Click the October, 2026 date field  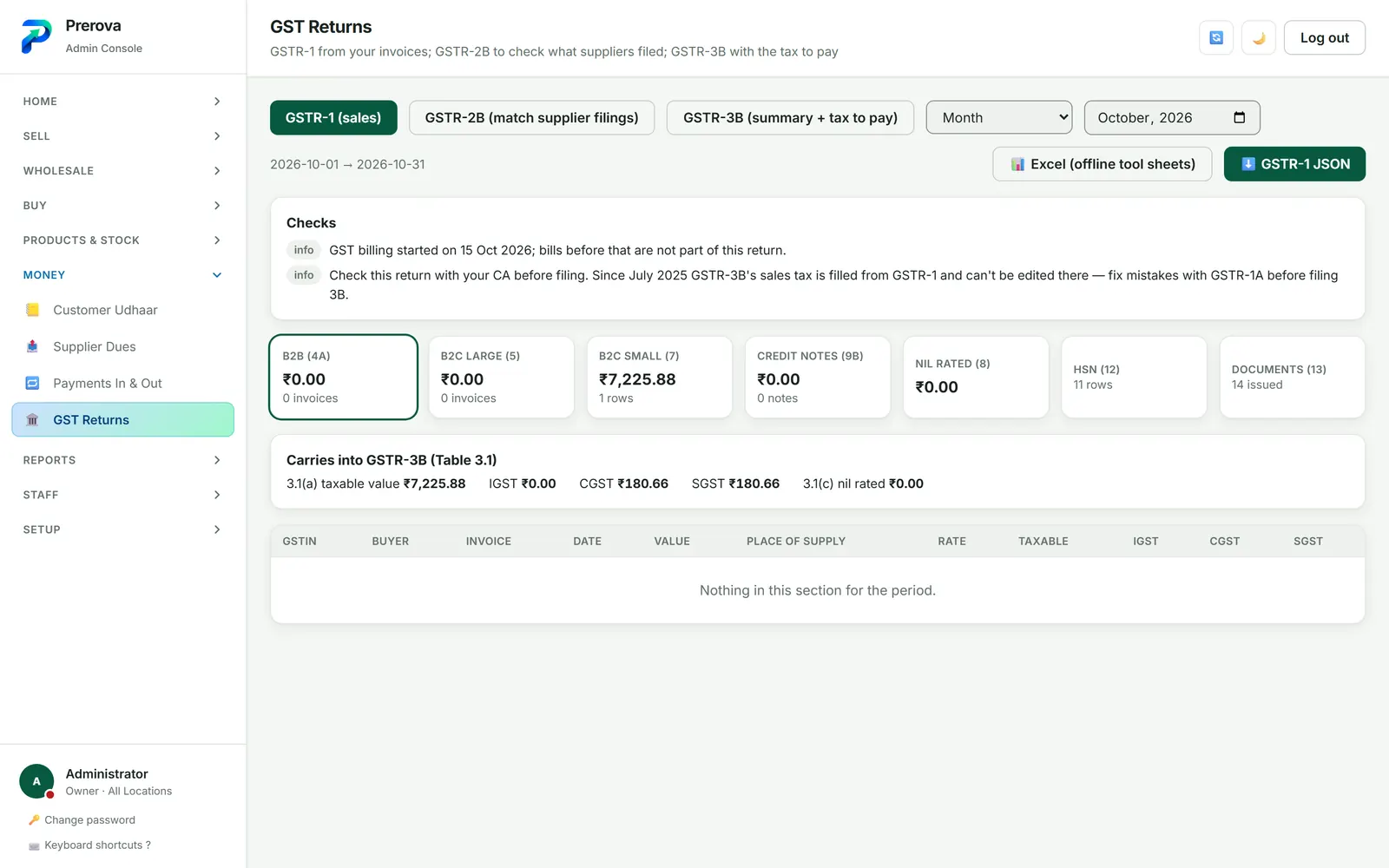point(1171,117)
